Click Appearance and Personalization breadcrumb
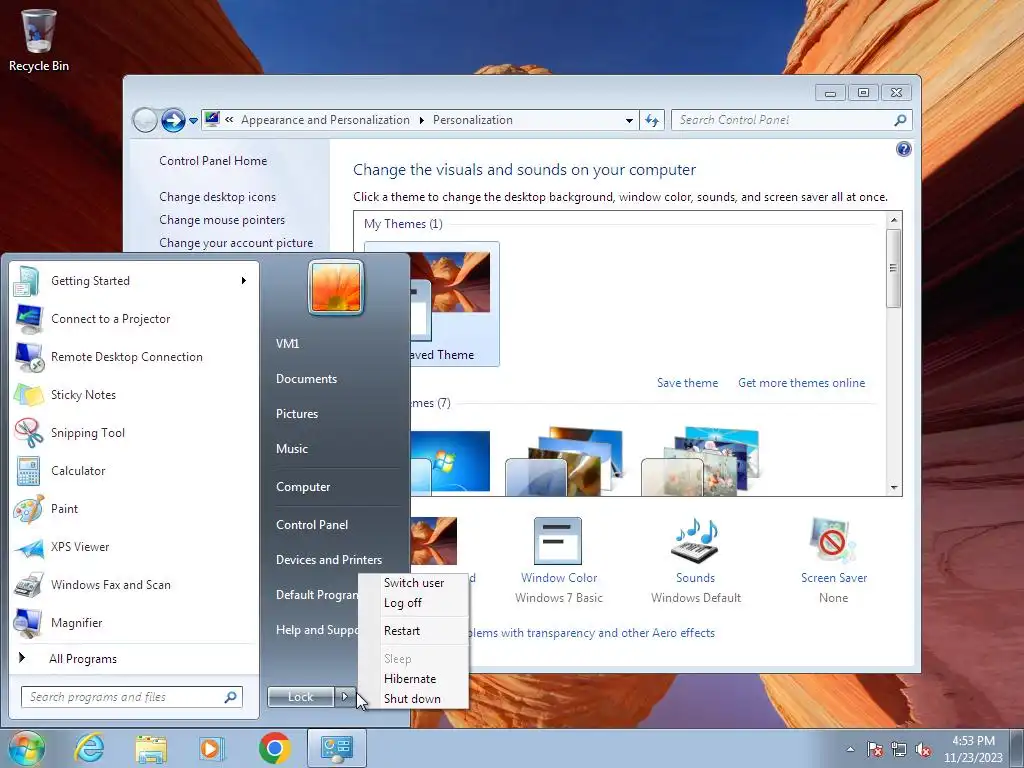Image resolution: width=1024 pixels, height=768 pixels. pyautogui.click(x=325, y=120)
